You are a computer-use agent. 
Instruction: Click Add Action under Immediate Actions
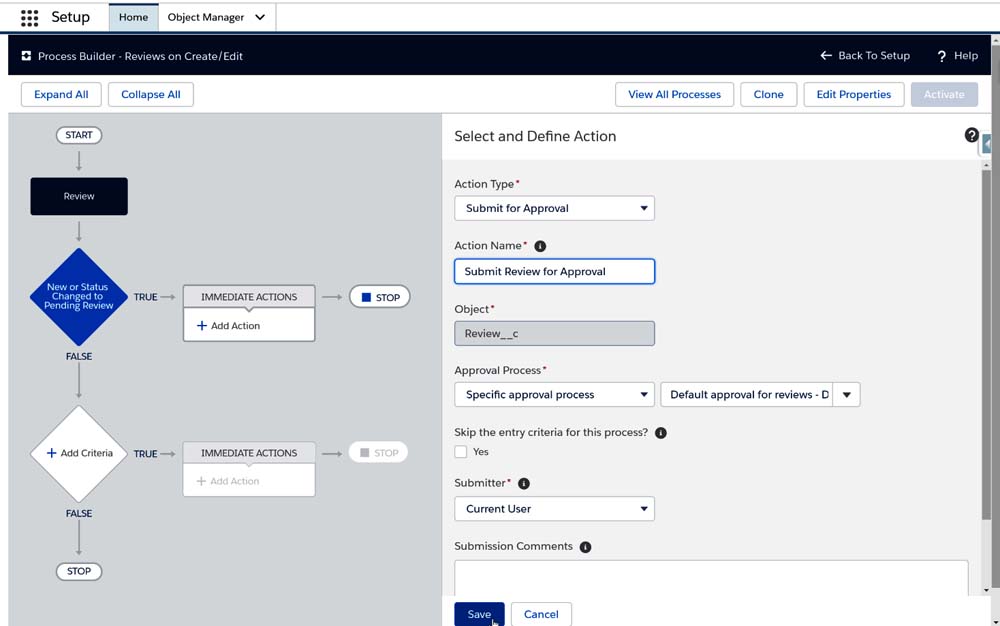(229, 326)
